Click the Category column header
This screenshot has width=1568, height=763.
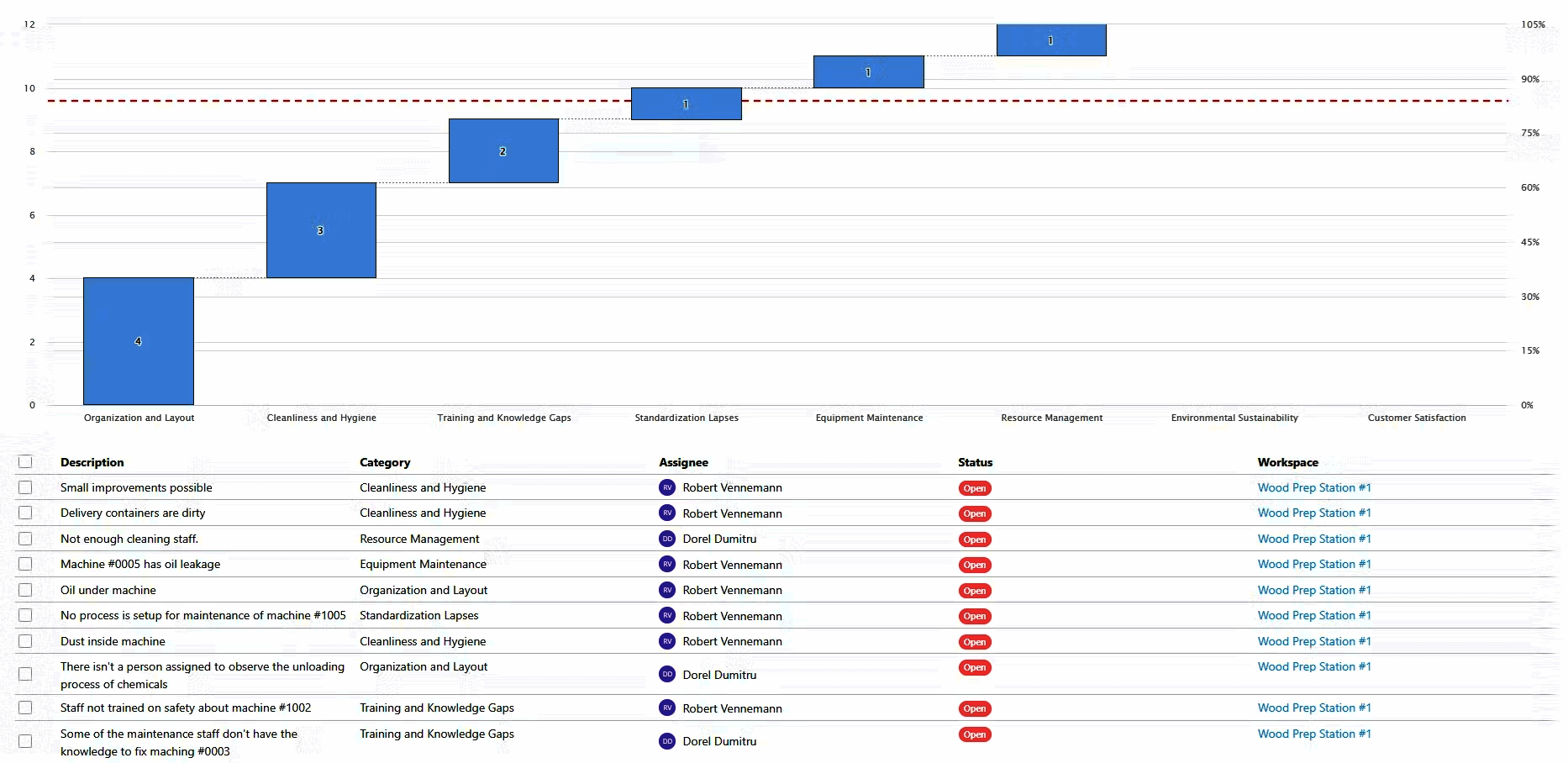(385, 462)
